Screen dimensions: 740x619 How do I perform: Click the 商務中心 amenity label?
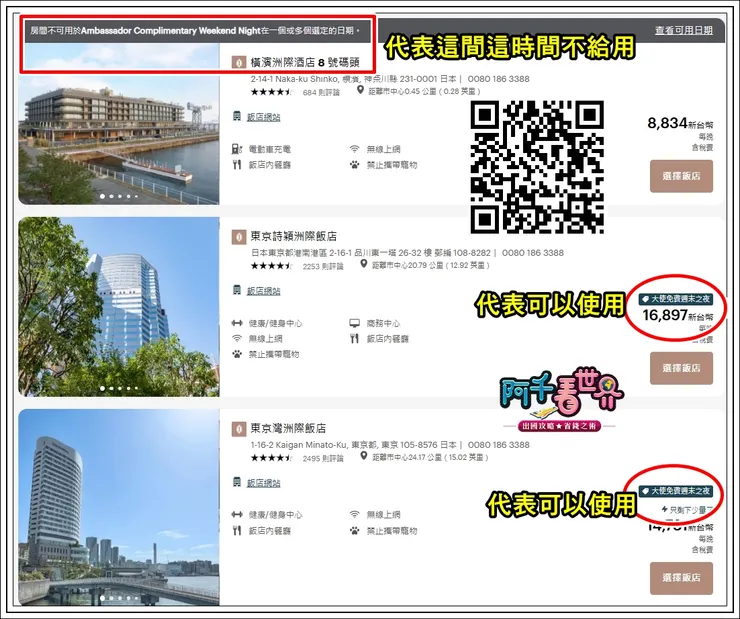click(383, 324)
